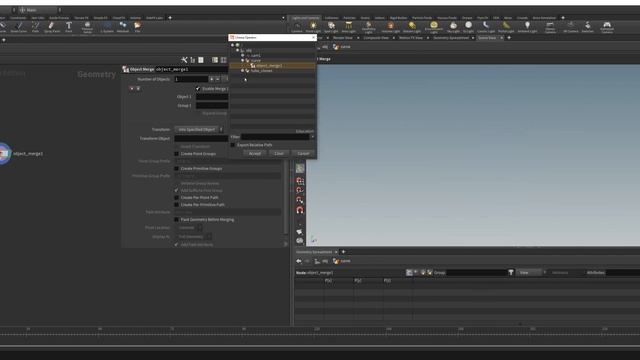
Task: Select the Draw Curve shelf tool
Action: click(19, 27)
